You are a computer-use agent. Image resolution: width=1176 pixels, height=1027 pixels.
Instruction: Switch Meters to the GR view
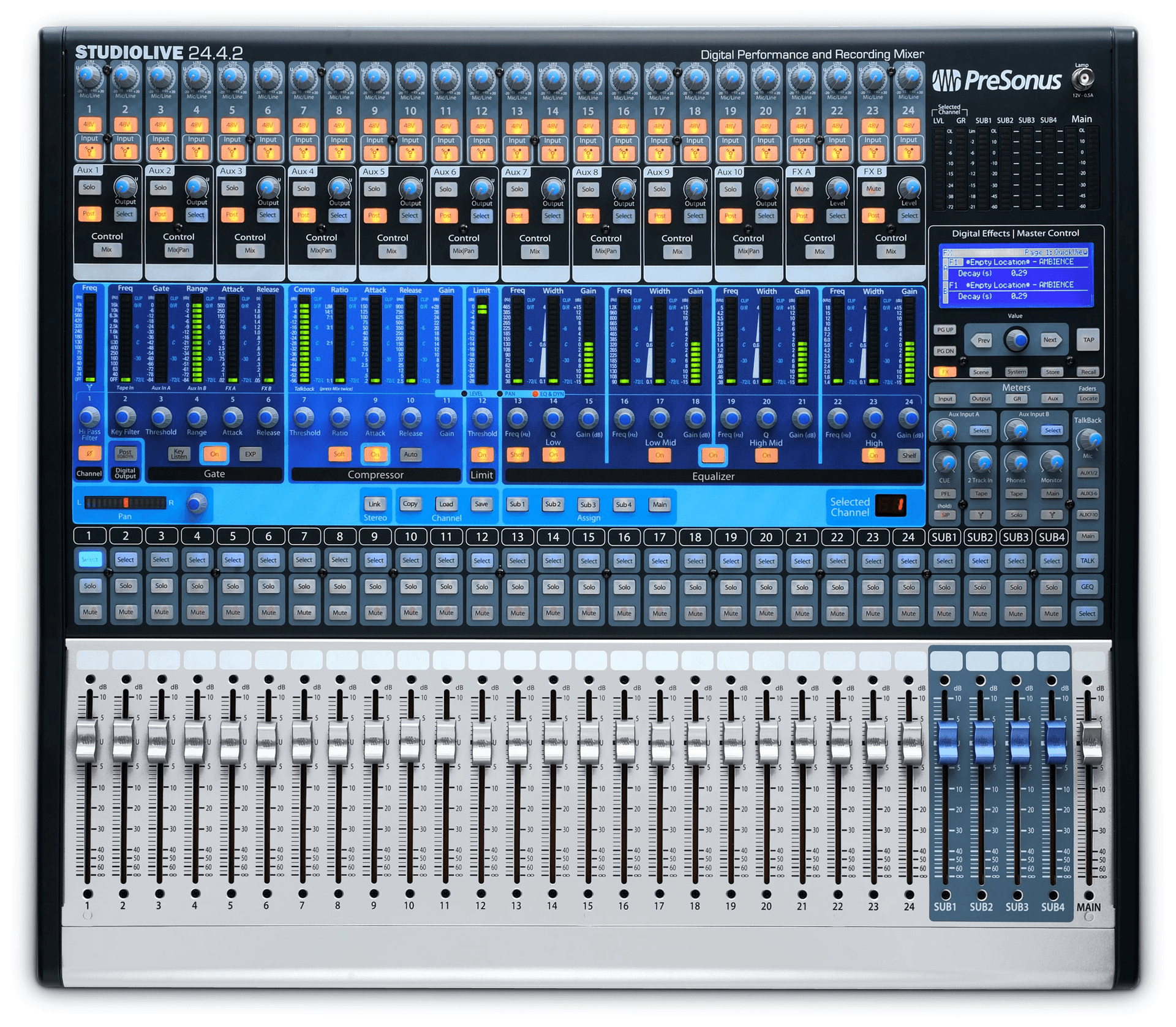click(1017, 399)
